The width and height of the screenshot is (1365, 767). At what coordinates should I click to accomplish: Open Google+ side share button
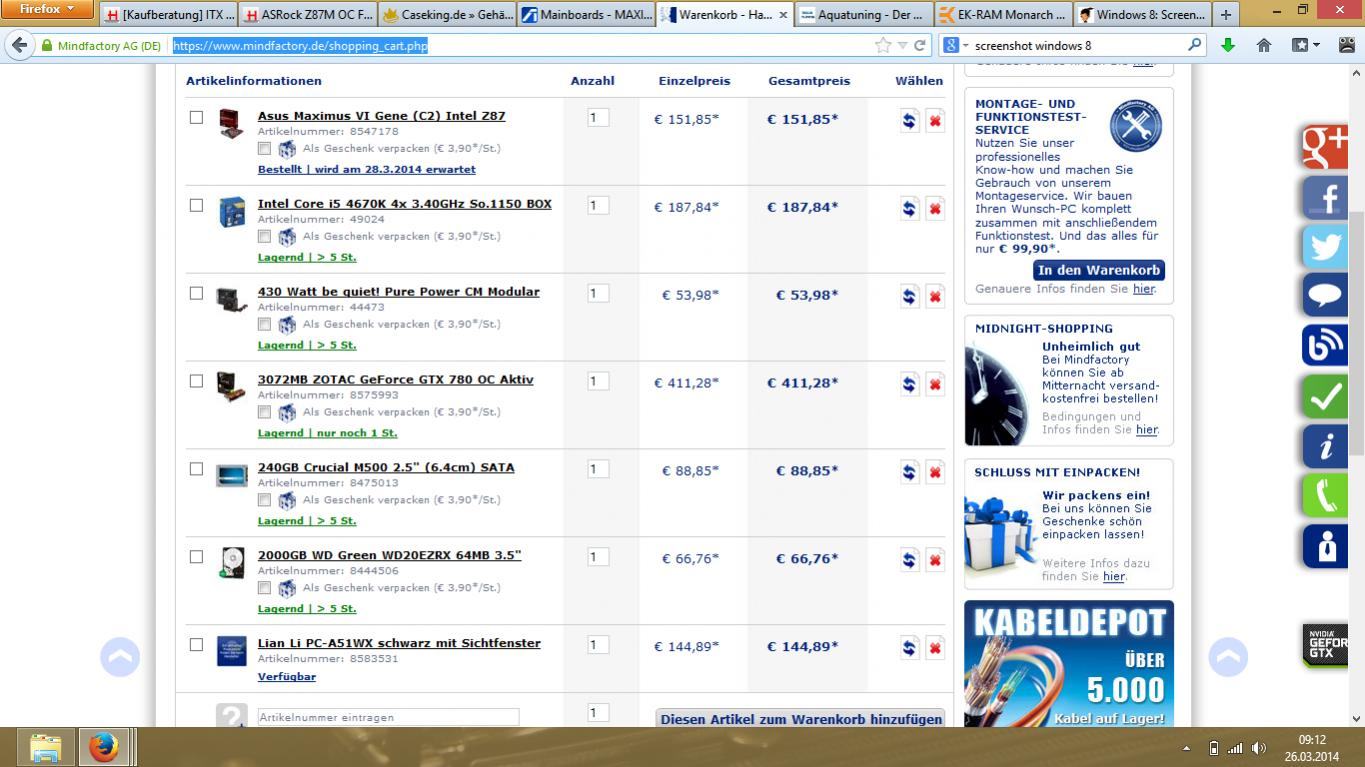[1325, 146]
